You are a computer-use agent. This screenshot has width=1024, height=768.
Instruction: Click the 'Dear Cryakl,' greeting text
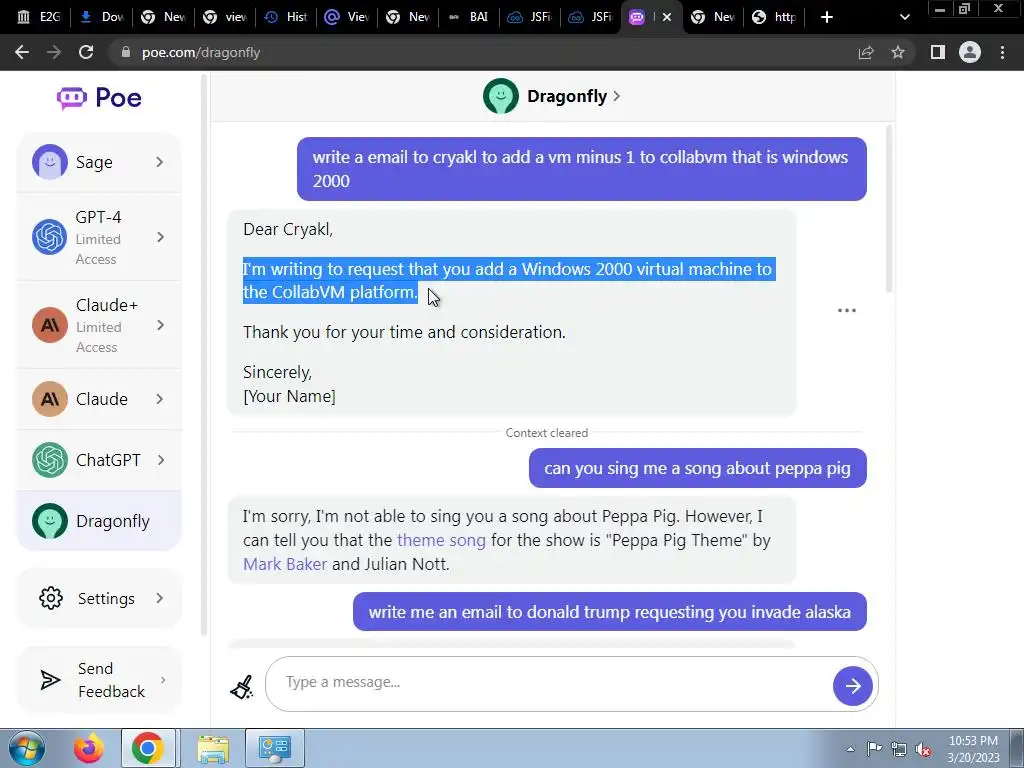coord(288,229)
